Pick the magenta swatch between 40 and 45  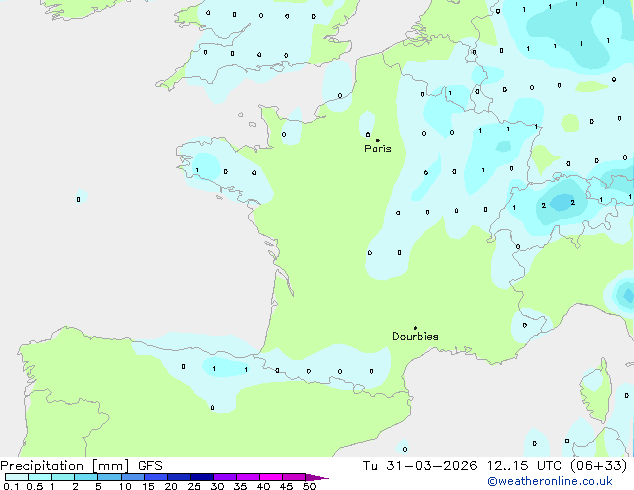(x=271, y=477)
